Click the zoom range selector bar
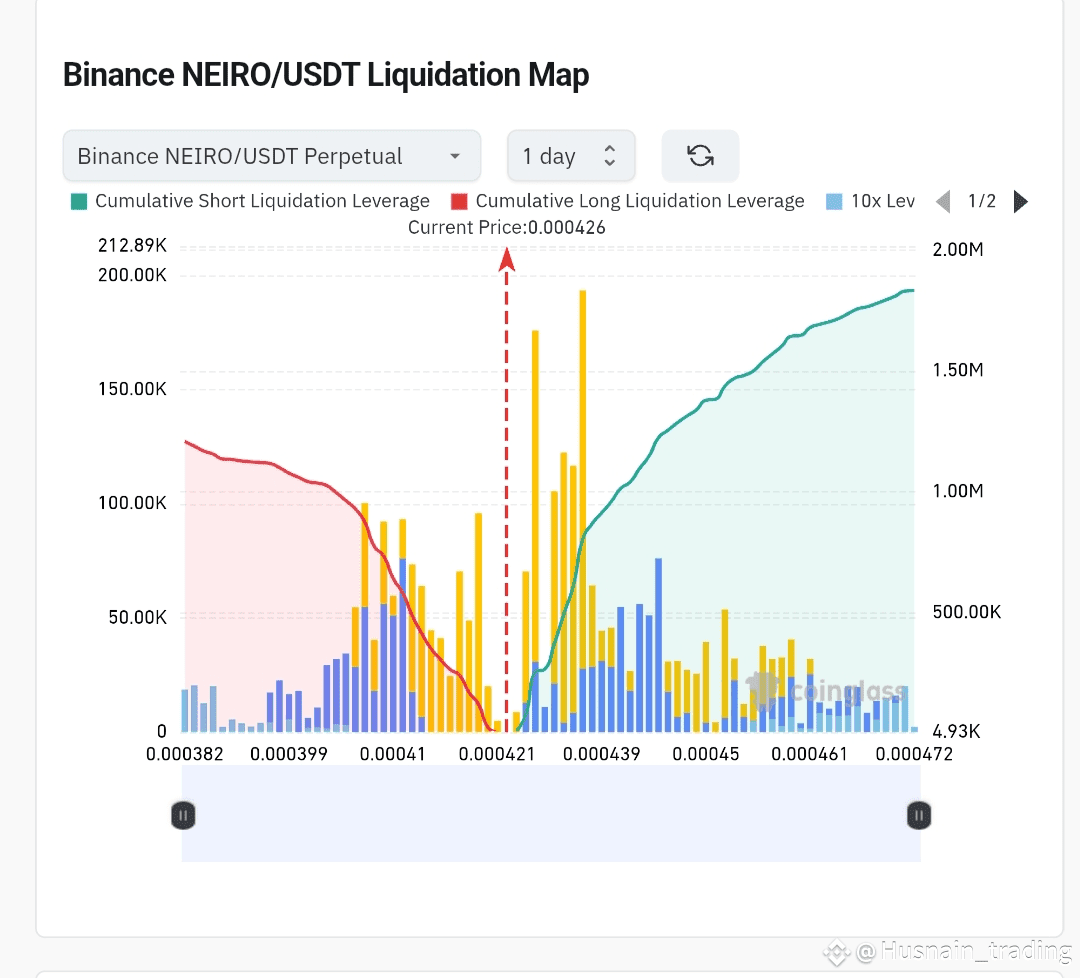Viewport: 1080px width, 978px height. [x=551, y=813]
